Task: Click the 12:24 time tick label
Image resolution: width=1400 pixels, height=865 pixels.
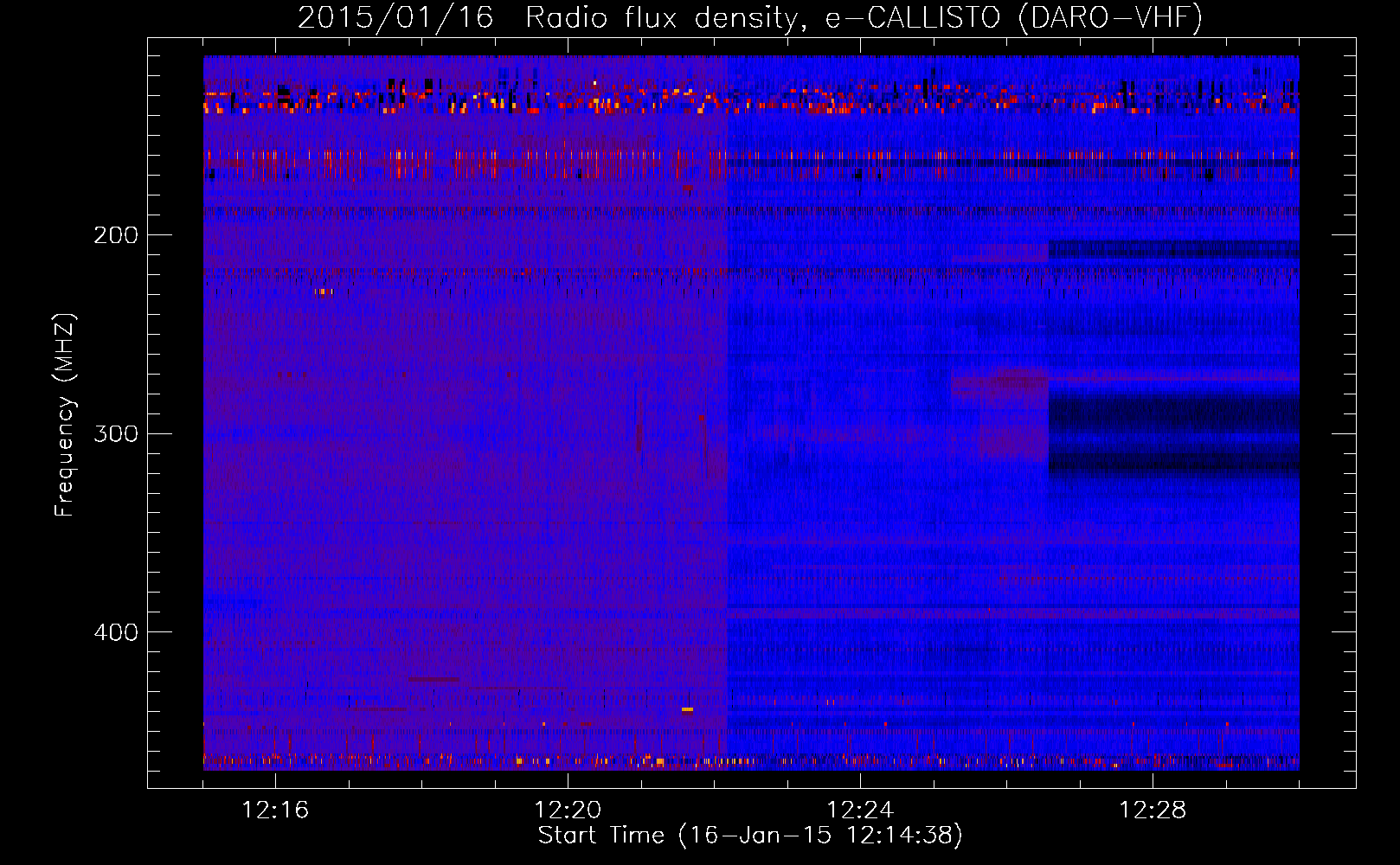Action: point(860,810)
